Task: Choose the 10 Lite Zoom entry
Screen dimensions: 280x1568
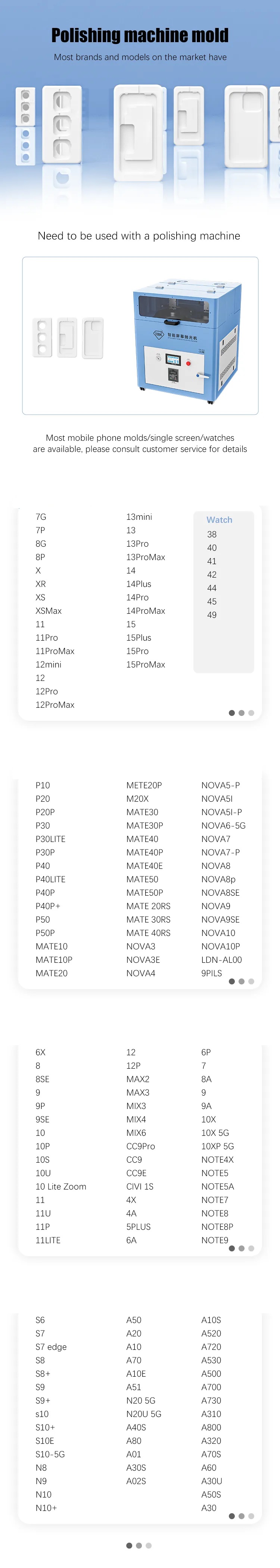Action: (x=61, y=1187)
